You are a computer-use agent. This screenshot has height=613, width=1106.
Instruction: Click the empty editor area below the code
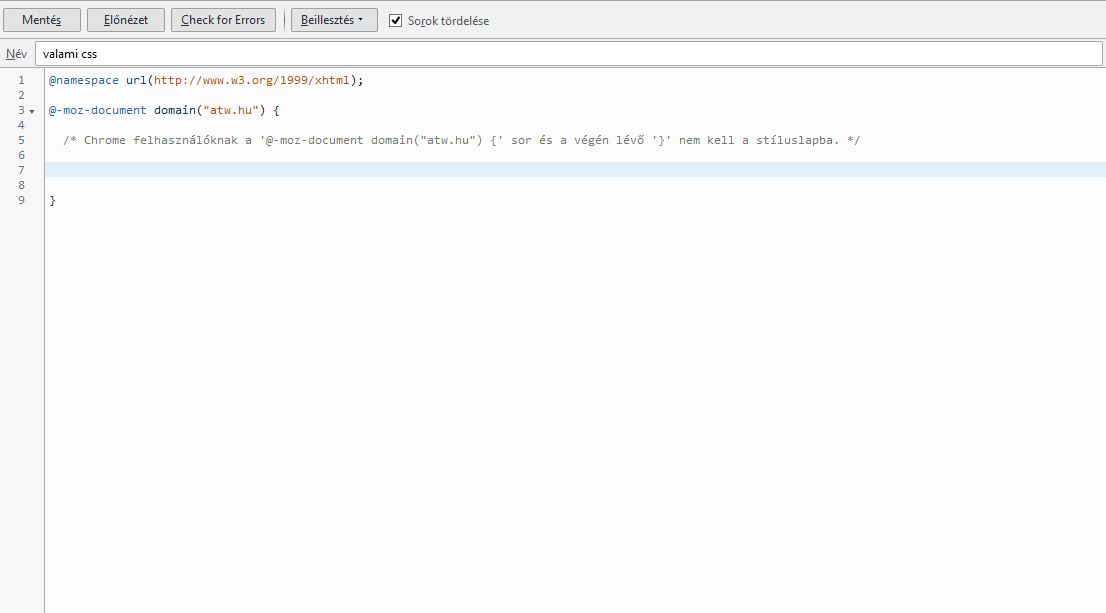570,400
